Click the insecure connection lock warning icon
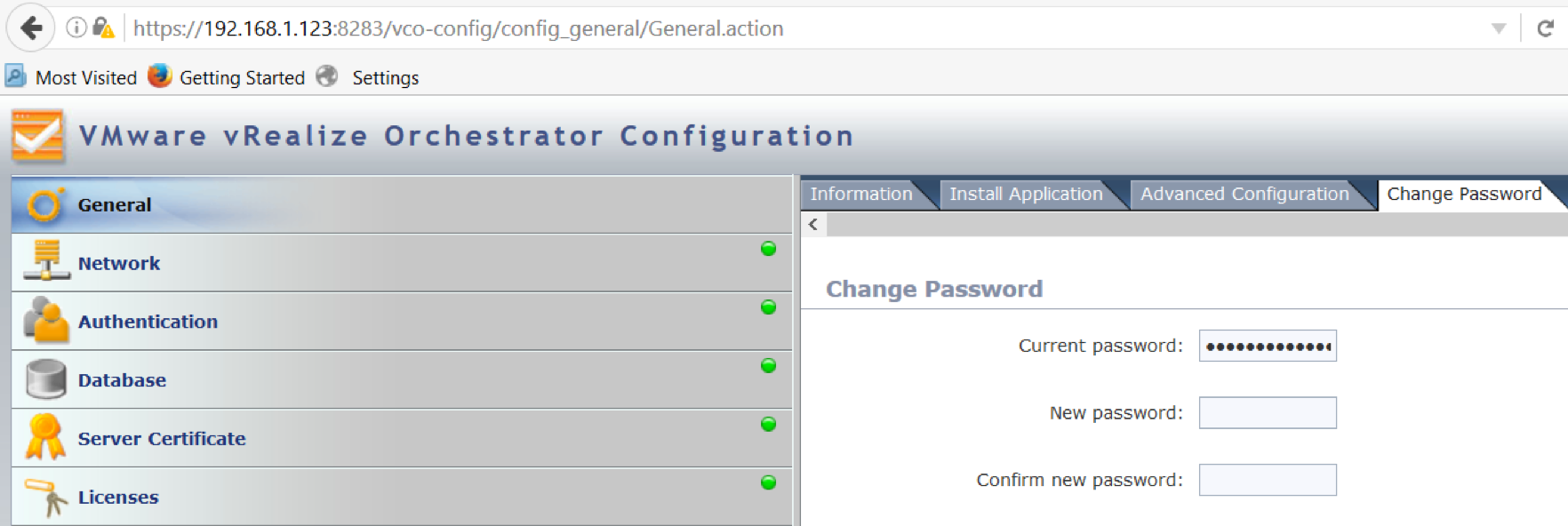The width and height of the screenshot is (1568, 526). pyautogui.click(x=103, y=28)
